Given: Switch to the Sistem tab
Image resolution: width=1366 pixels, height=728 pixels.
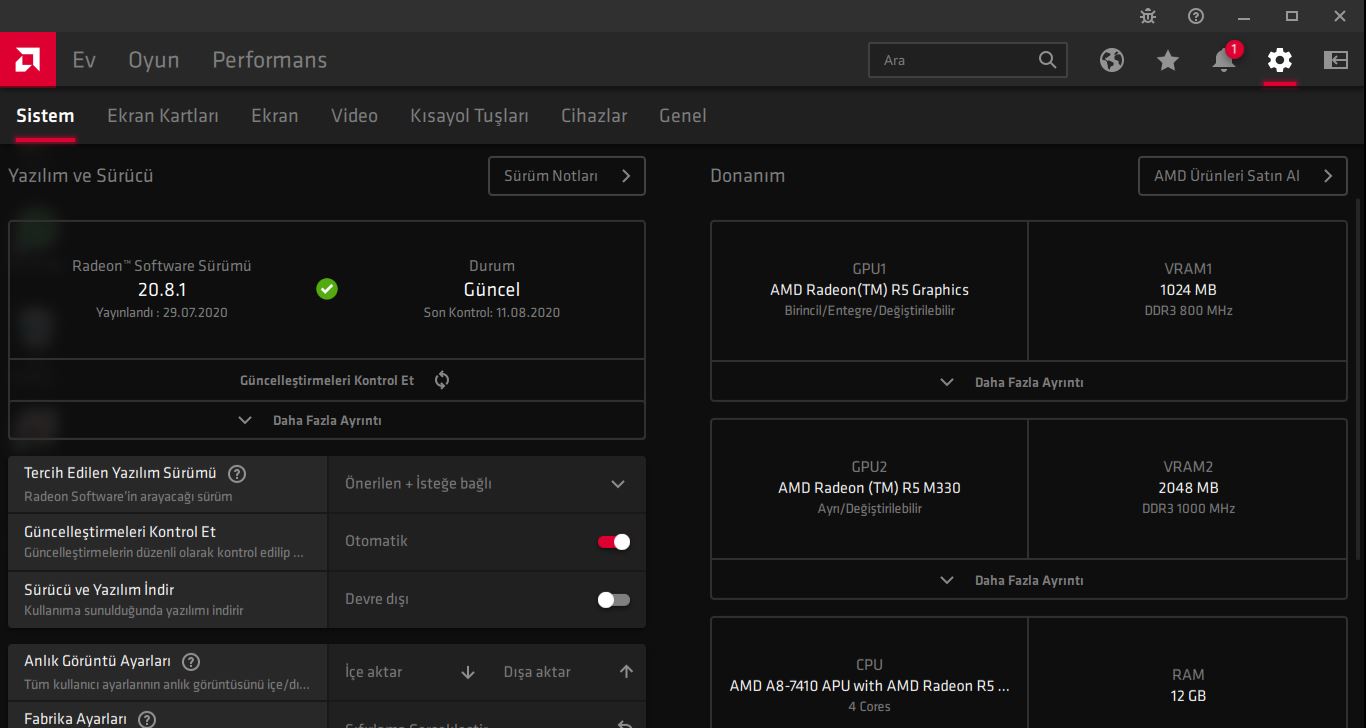Looking at the screenshot, I should coord(45,116).
